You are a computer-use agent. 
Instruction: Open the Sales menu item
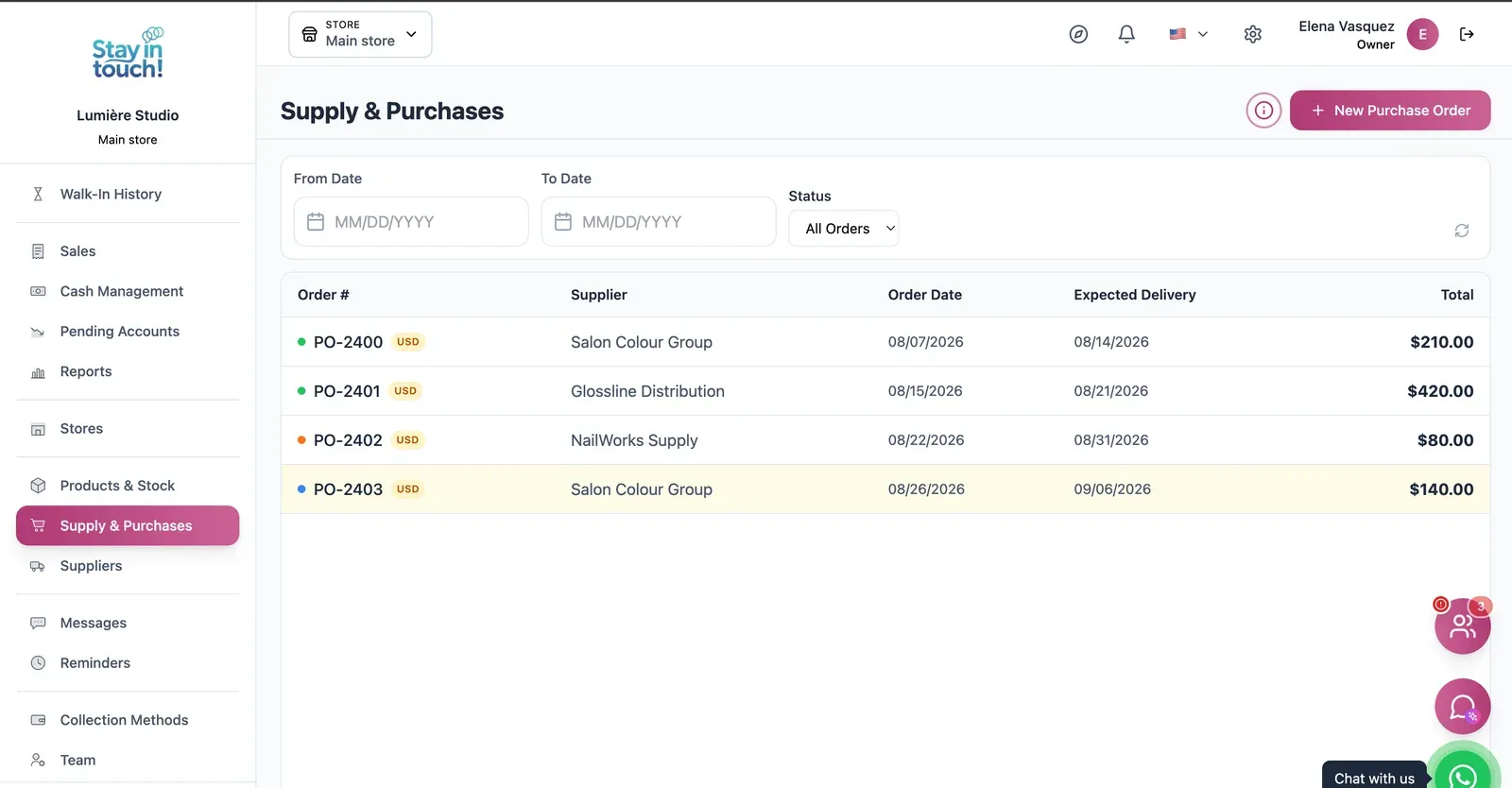(x=128, y=251)
